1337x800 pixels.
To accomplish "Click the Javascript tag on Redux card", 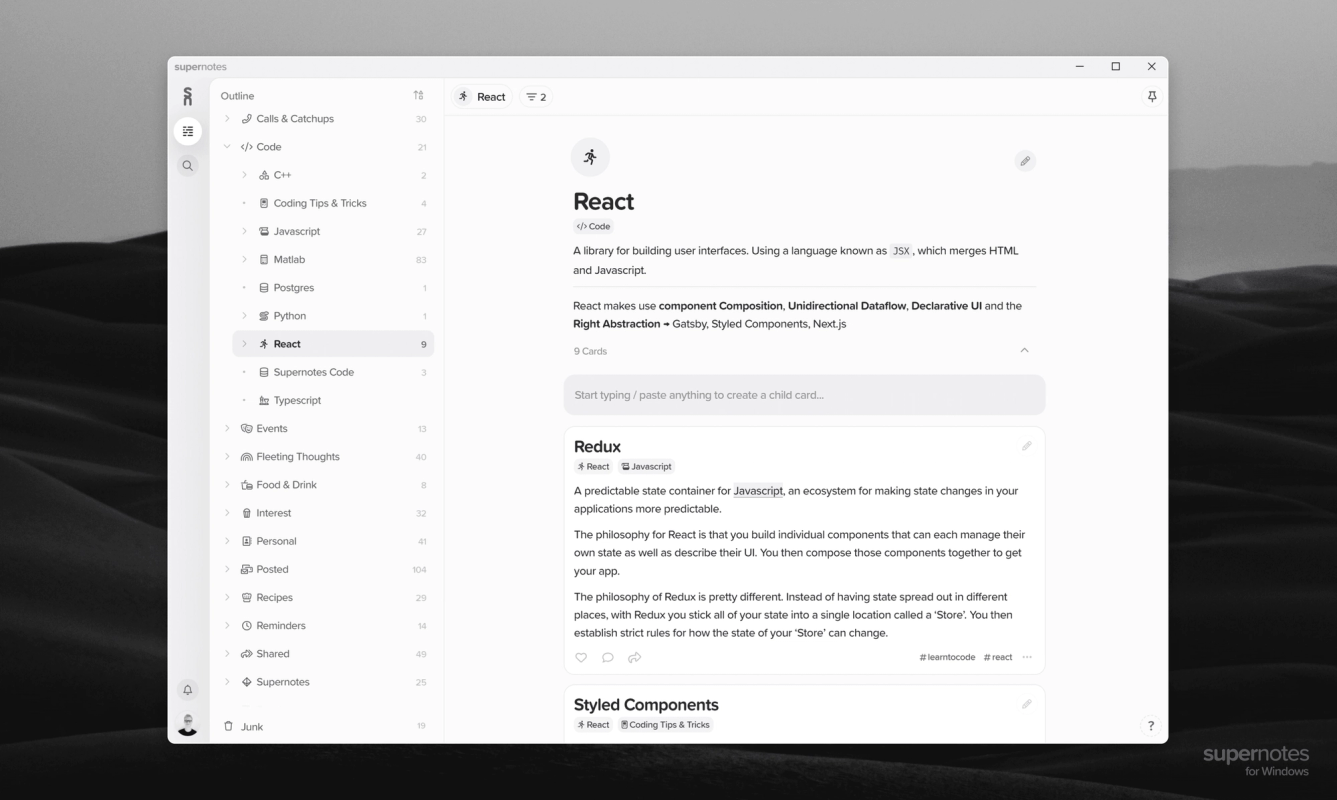I will tap(646, 467).
